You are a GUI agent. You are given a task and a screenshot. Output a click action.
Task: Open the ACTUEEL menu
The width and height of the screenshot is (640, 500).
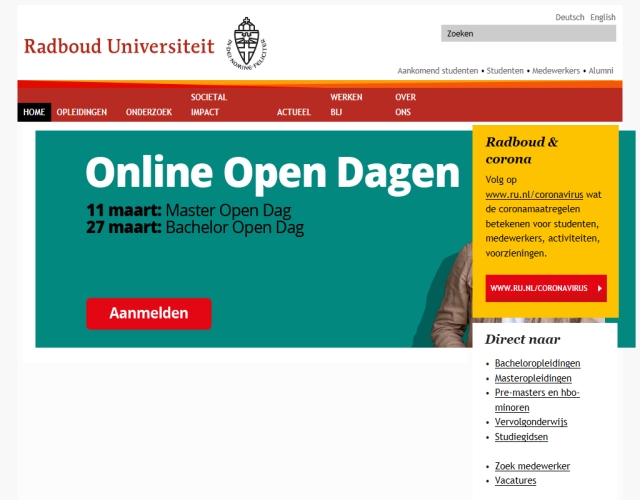pos(294,112)
